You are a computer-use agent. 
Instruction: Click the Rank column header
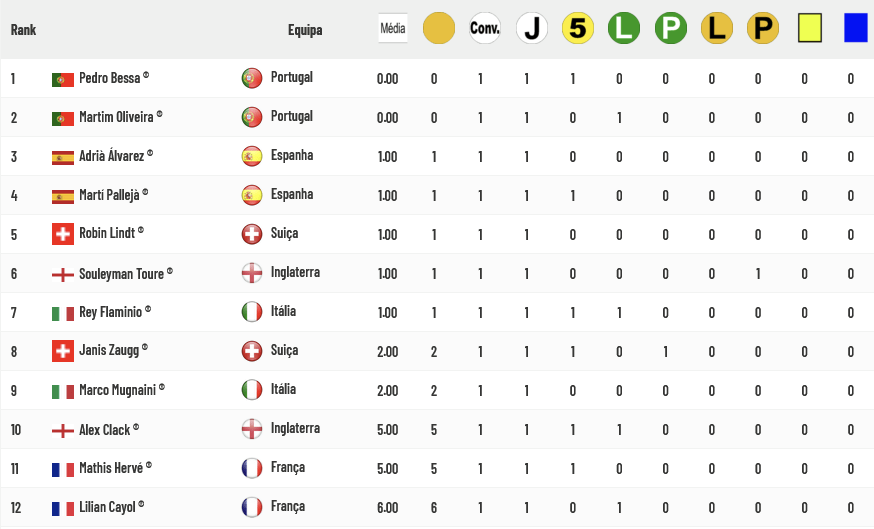[23, 30]
